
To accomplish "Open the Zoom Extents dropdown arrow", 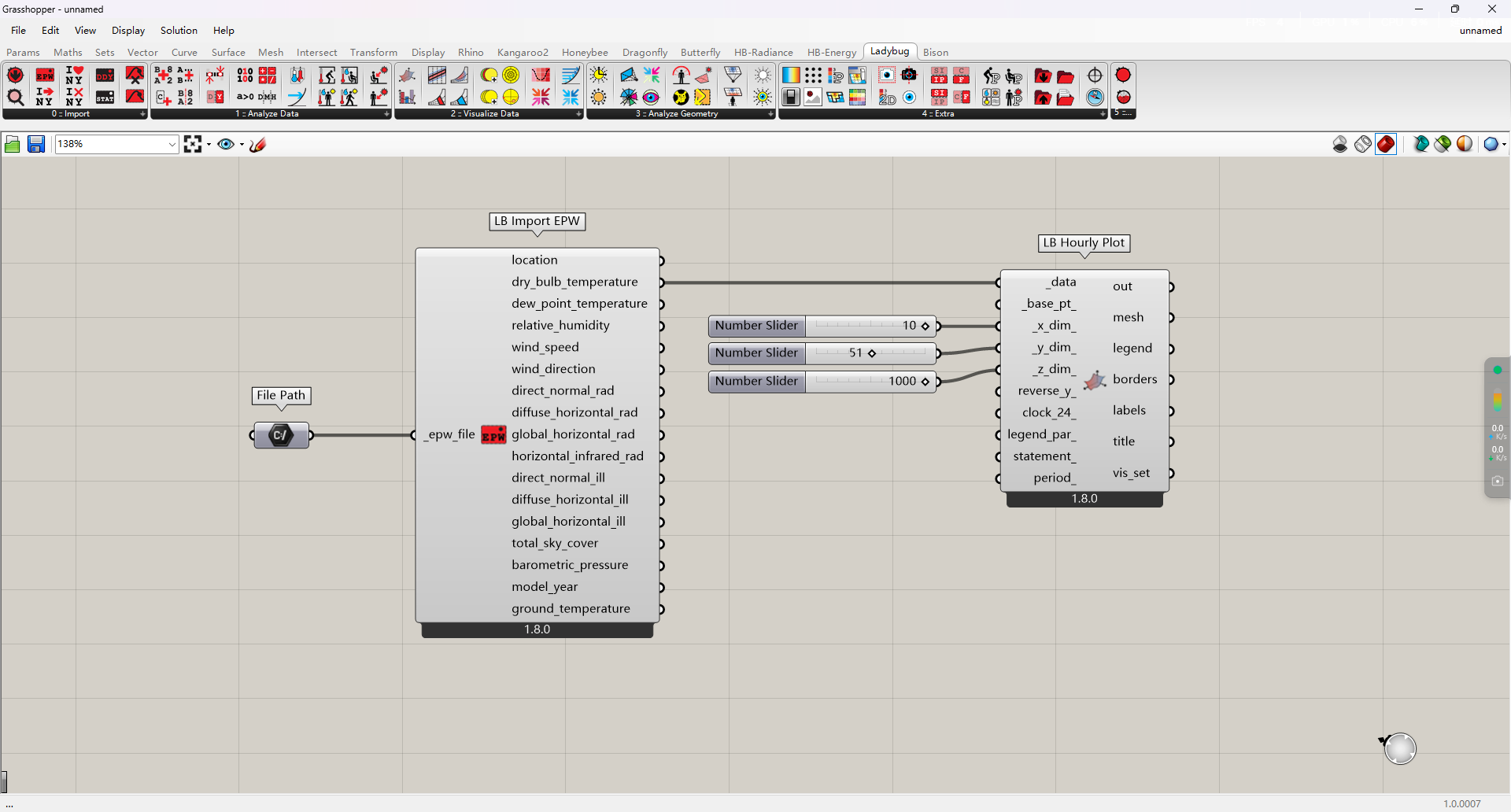I will [x=209, y=144].
